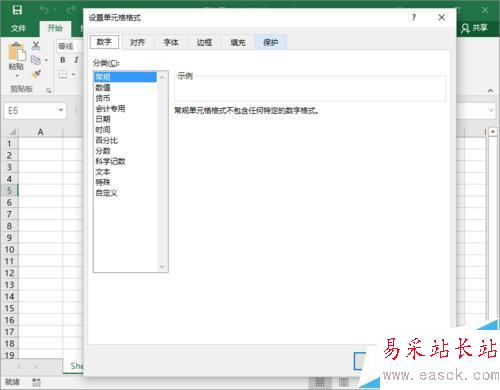Click the Undo arrow in quick access toolbar
Image resolution: width=500 pixels, height=390 pixels.
tap(44, 10)
